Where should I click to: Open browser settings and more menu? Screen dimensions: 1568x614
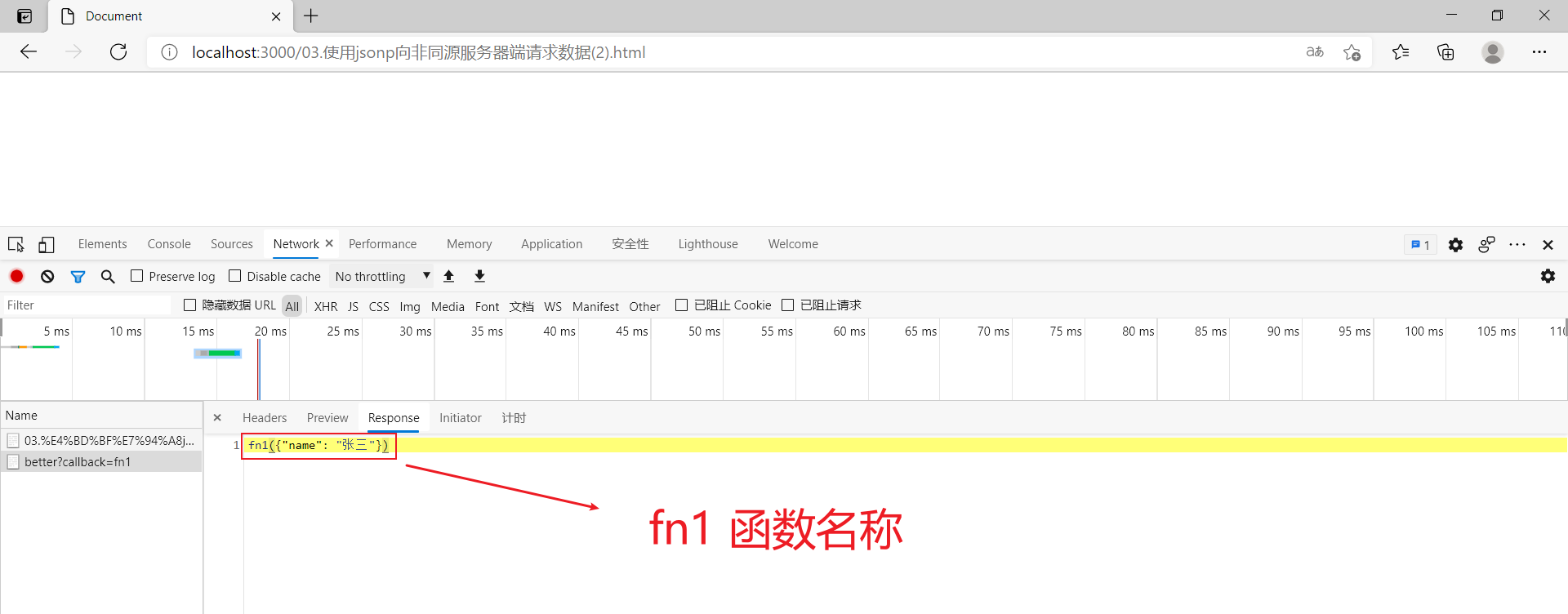coord(1539,52)
